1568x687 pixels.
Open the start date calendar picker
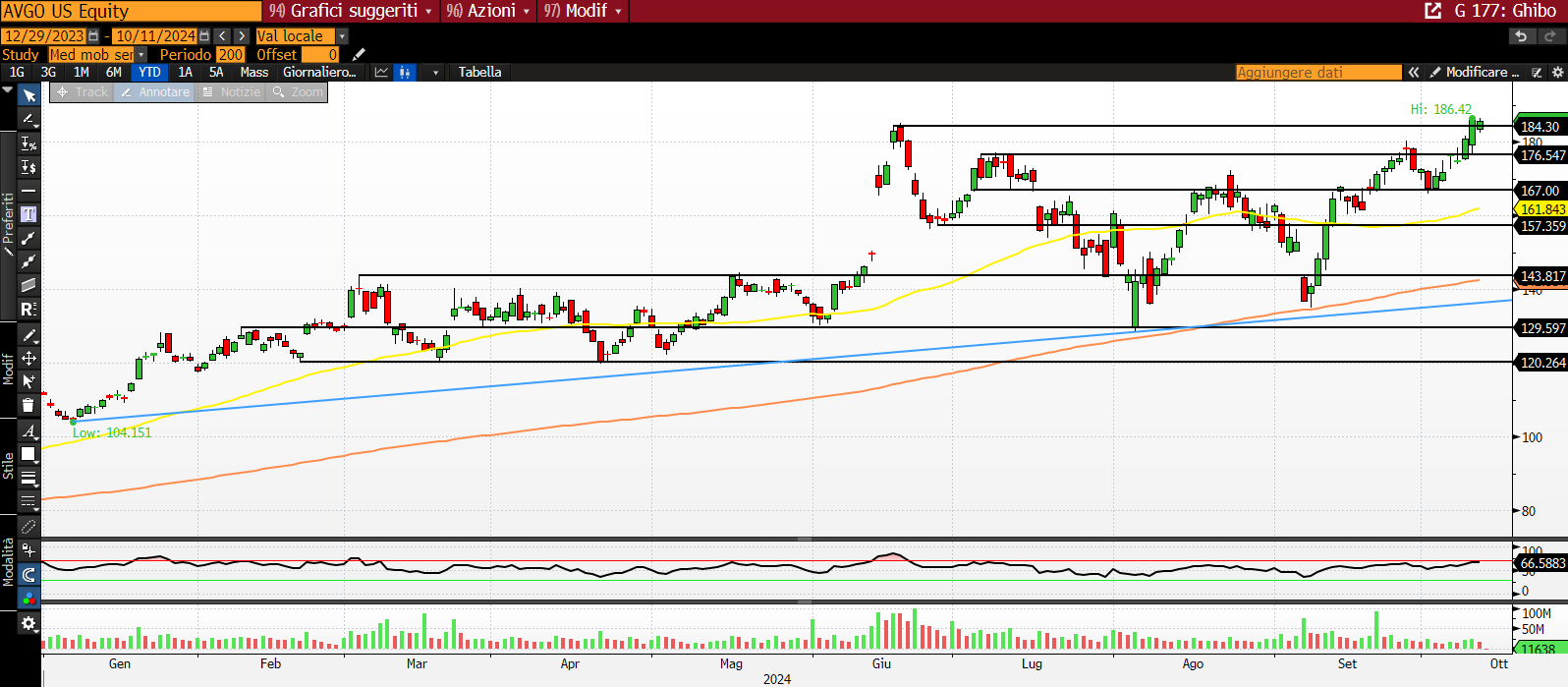pos(93,36)
